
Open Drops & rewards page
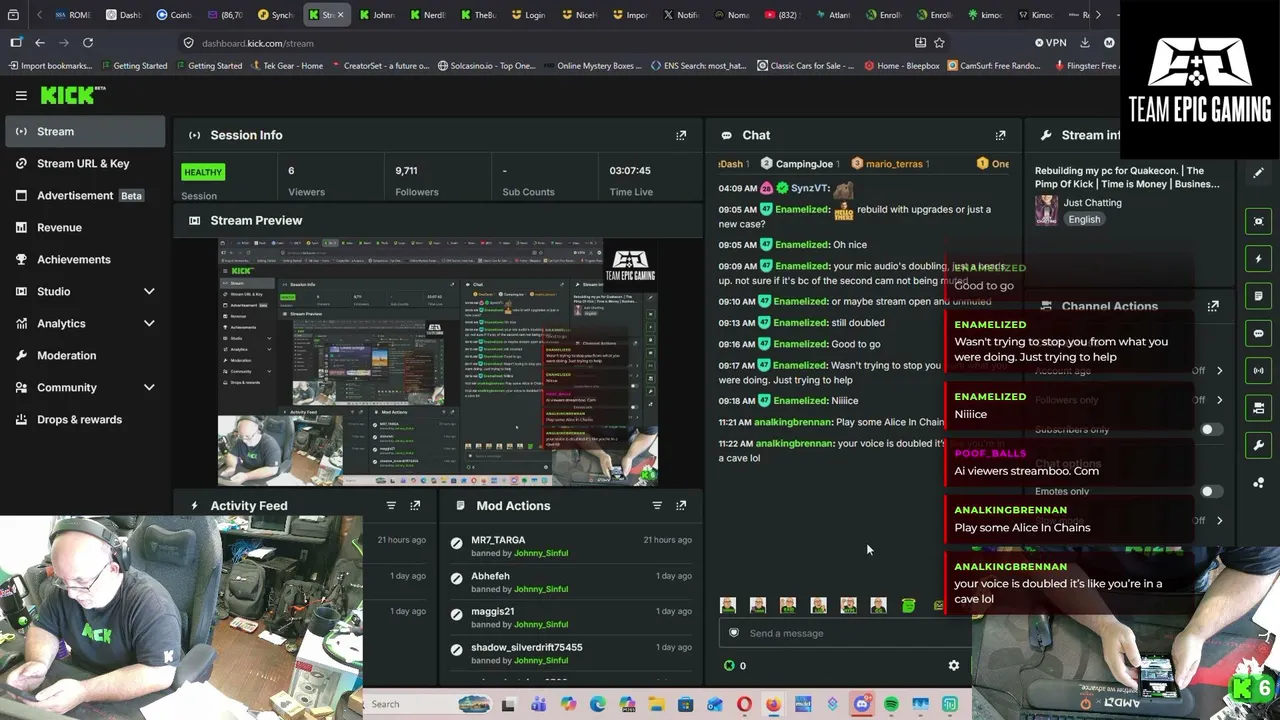pos(85,419)
